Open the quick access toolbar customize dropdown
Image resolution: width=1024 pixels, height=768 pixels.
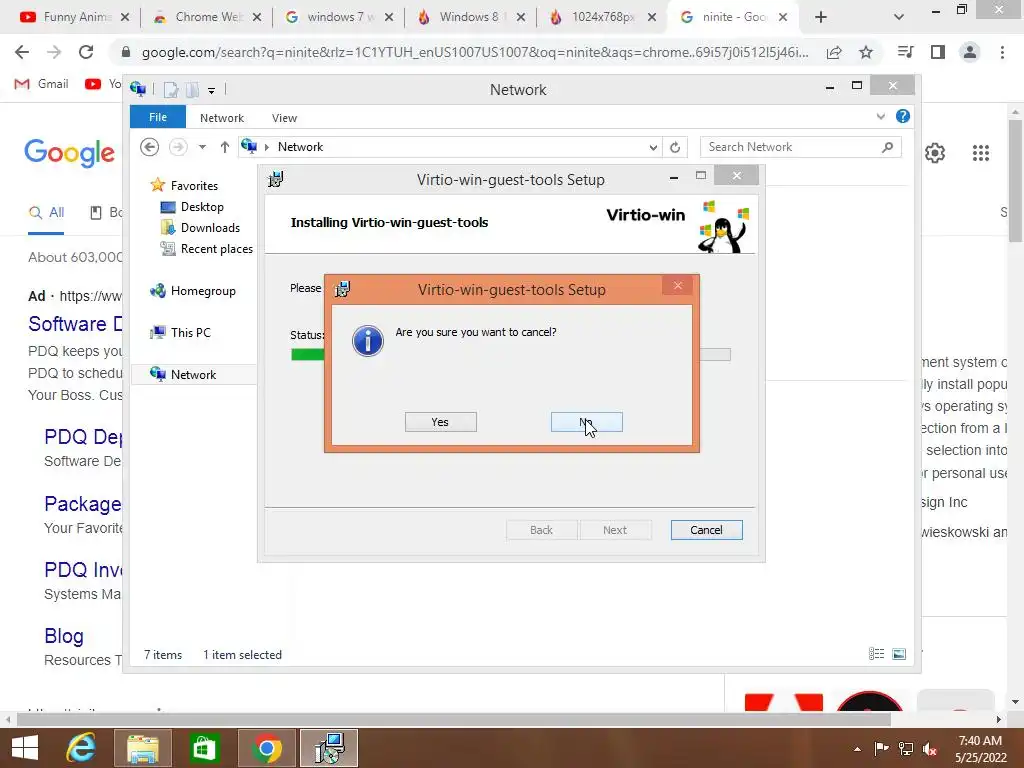[212, 90]
